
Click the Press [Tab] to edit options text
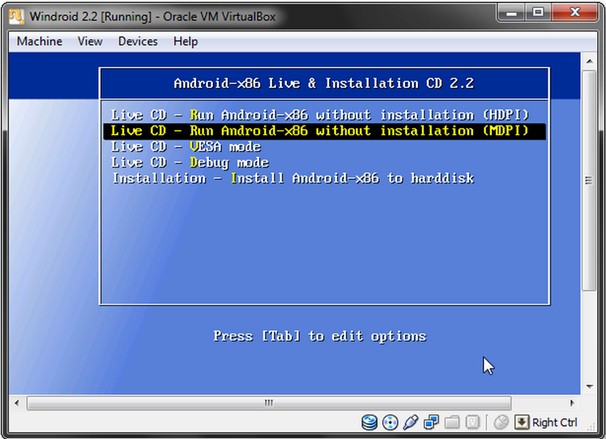click(320, 336)
